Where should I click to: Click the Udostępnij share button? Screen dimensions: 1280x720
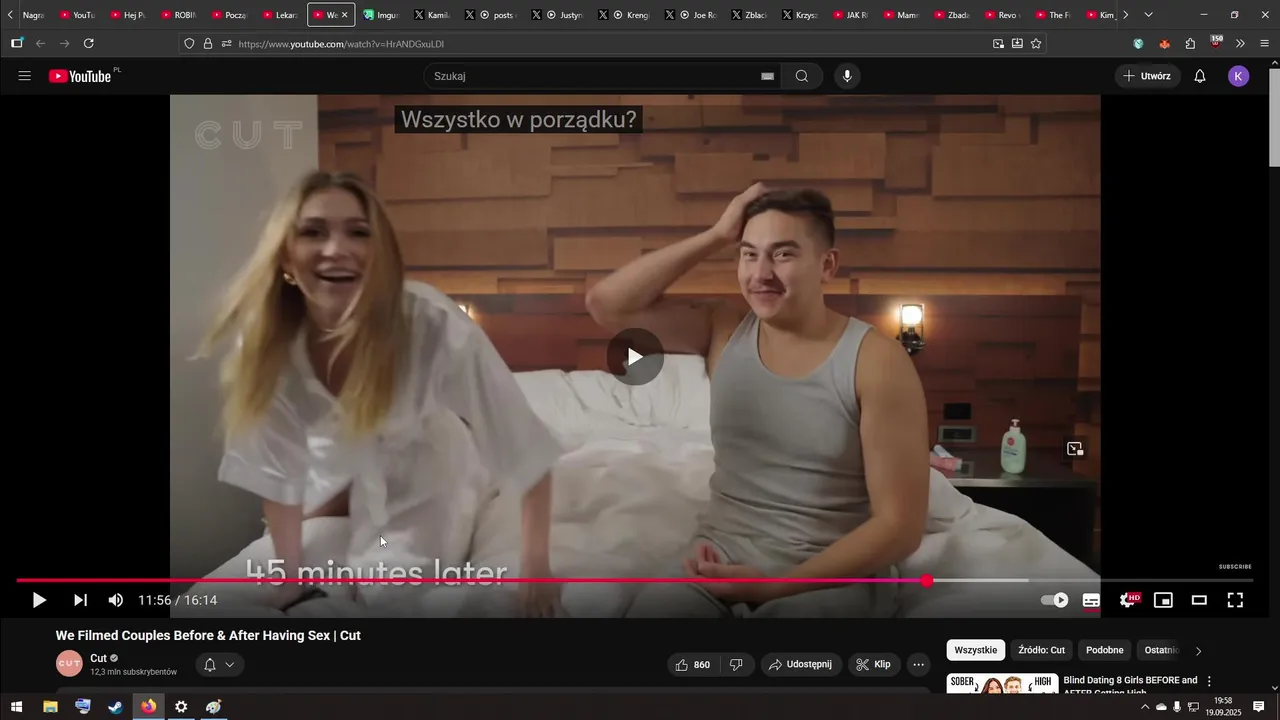coord(800,664)
